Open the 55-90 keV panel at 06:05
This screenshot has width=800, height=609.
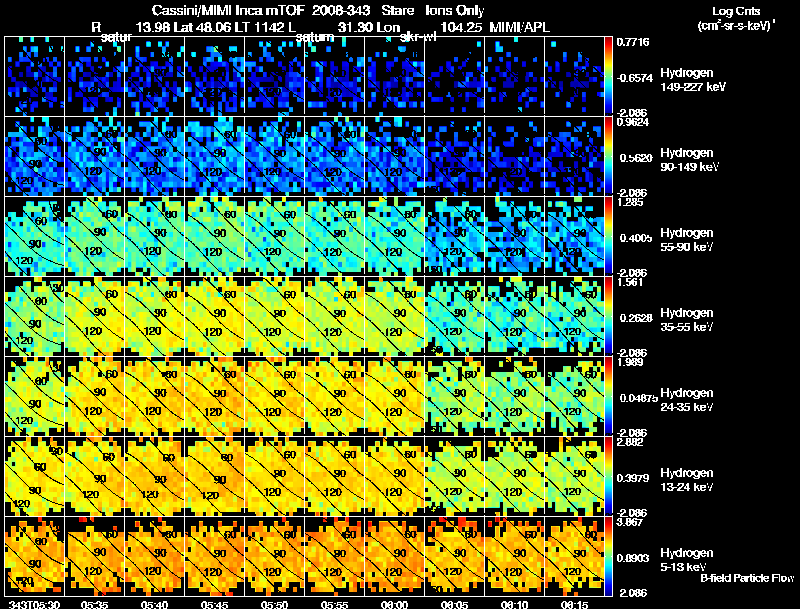tap(455, 236)
